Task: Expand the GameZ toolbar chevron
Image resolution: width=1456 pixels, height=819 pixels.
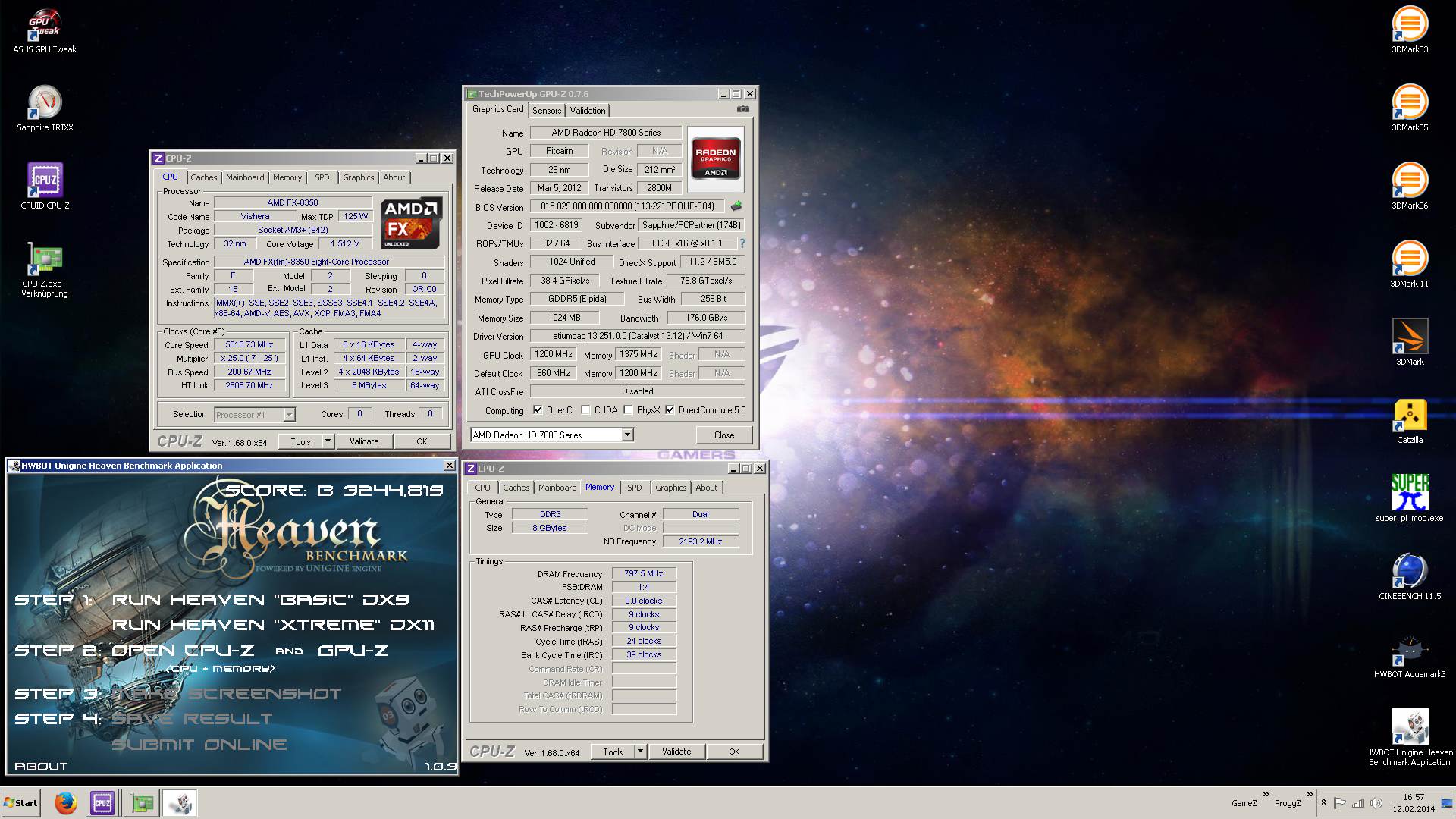Action: [1266, 794]
